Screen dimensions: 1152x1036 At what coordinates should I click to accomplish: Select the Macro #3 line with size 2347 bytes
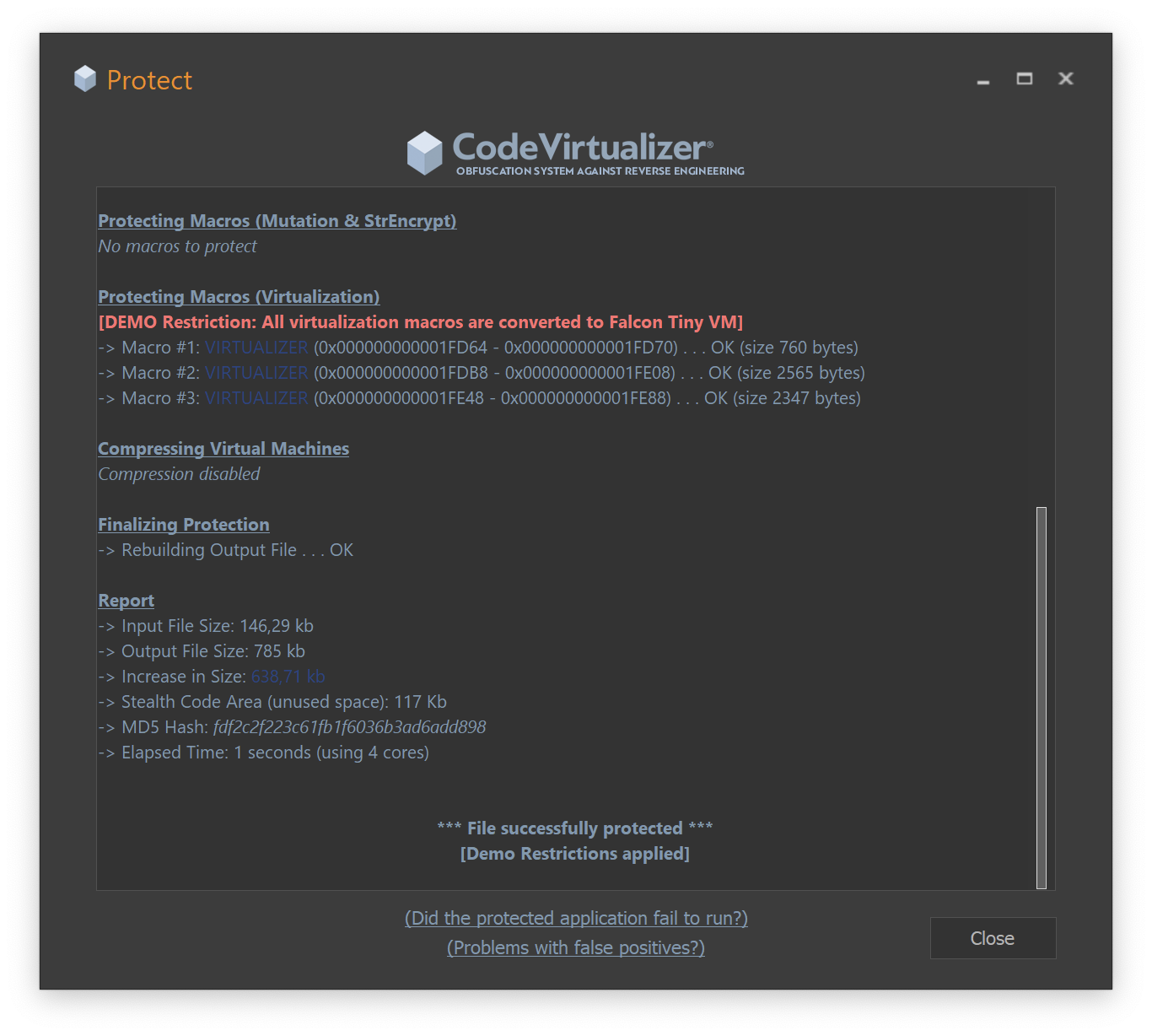coord(480,398)
